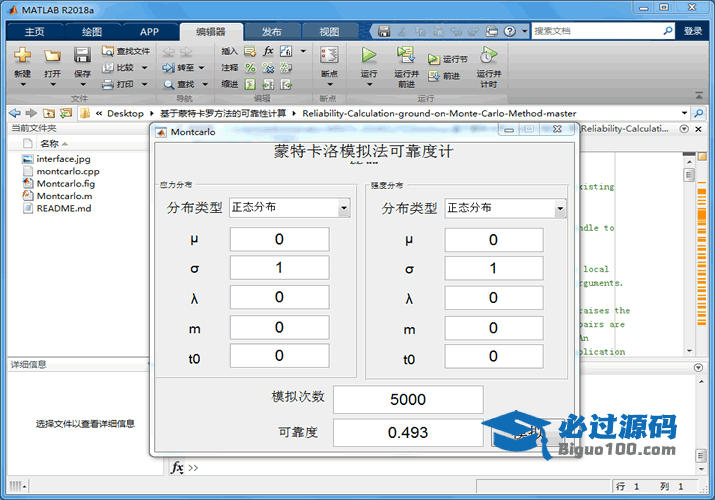715x500 pixels.
Task: Open the Publish (发布) tab
Action: click(272, 31)
